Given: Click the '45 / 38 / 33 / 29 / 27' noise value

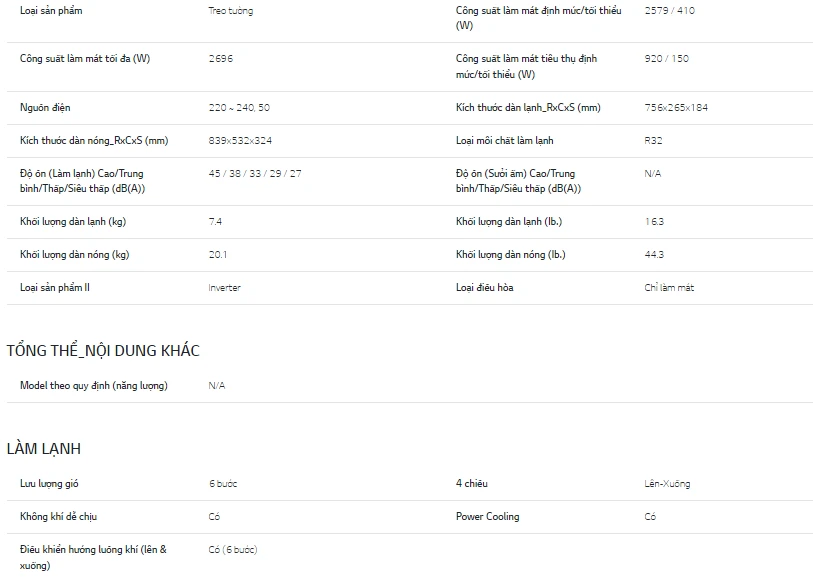Looking at the screenshot, I should click(255, 174).
